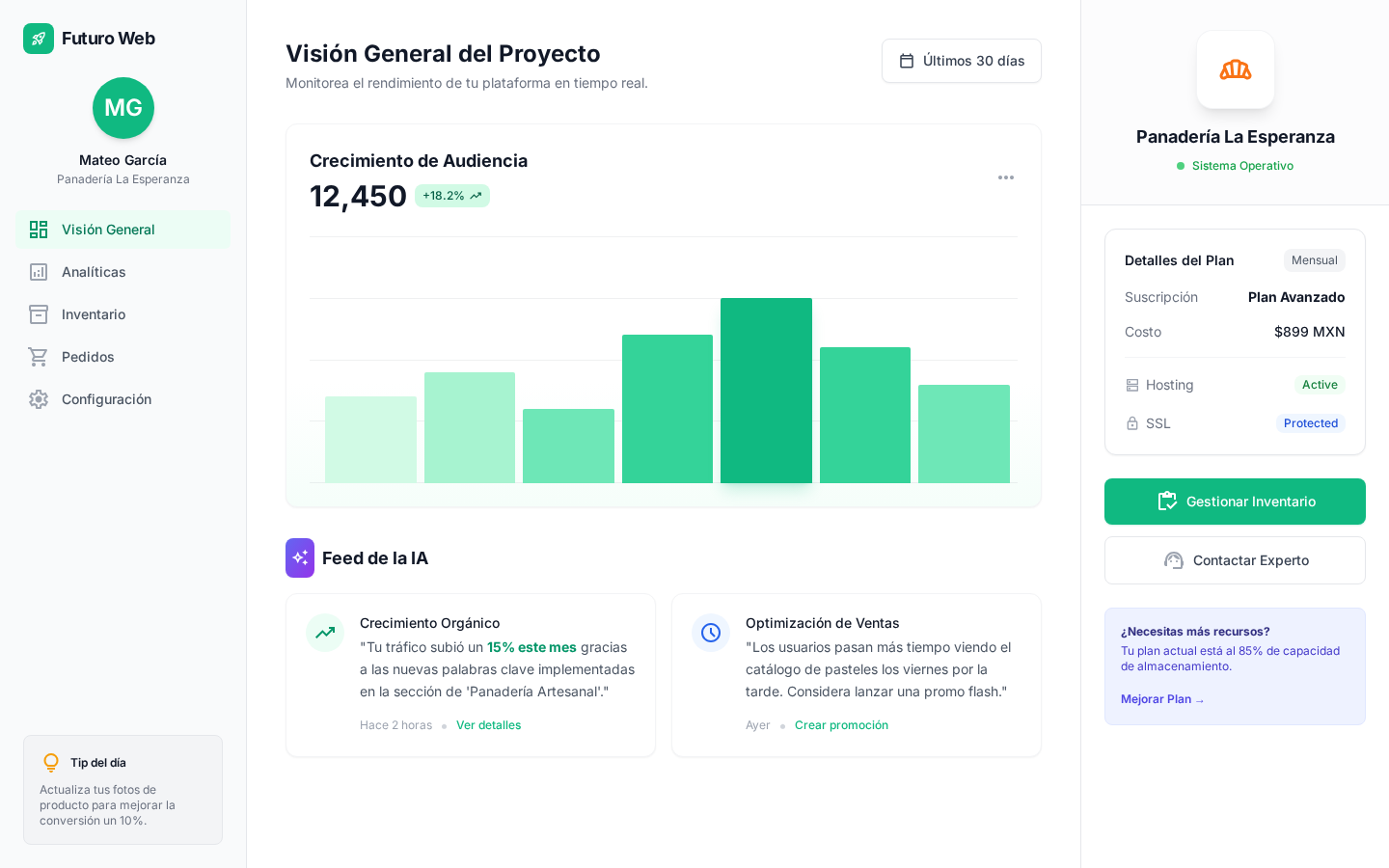Image resolution: width=1389 pixels, height=868 pixels.
Task: Toggle the Hosting Active status badge
Action: point(1320,384)
